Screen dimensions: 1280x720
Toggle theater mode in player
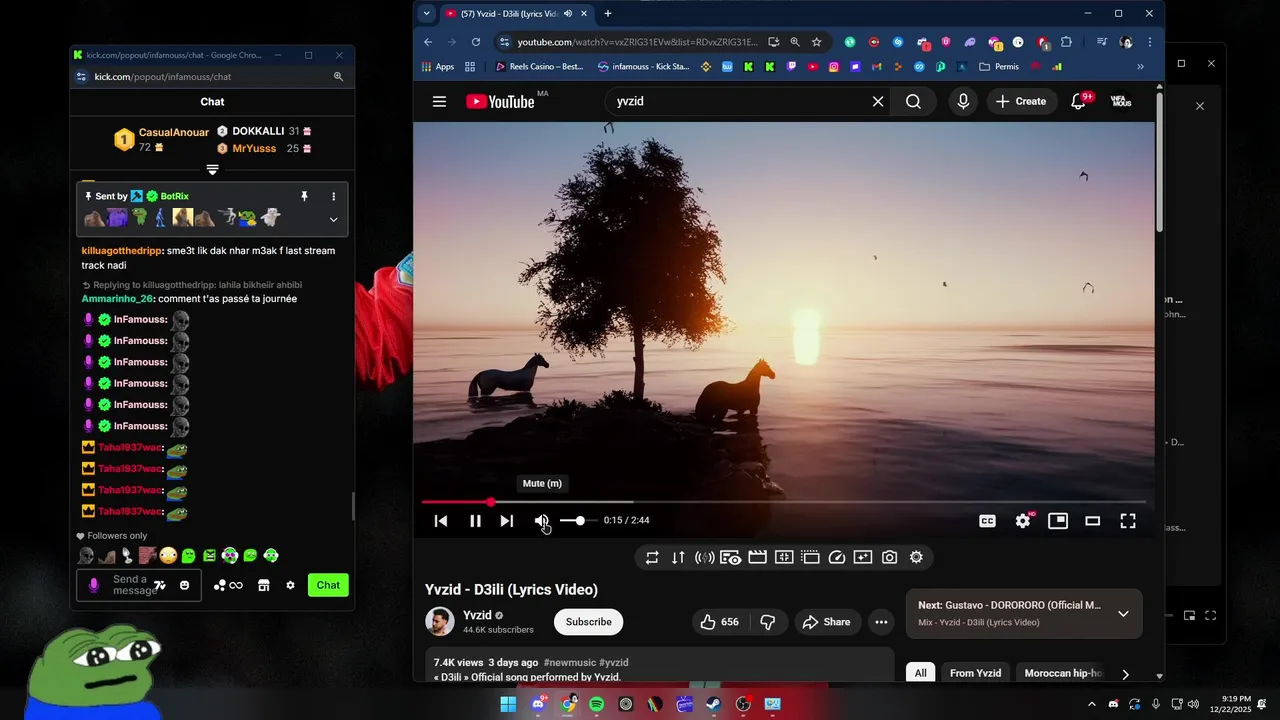click(1093, 521)
